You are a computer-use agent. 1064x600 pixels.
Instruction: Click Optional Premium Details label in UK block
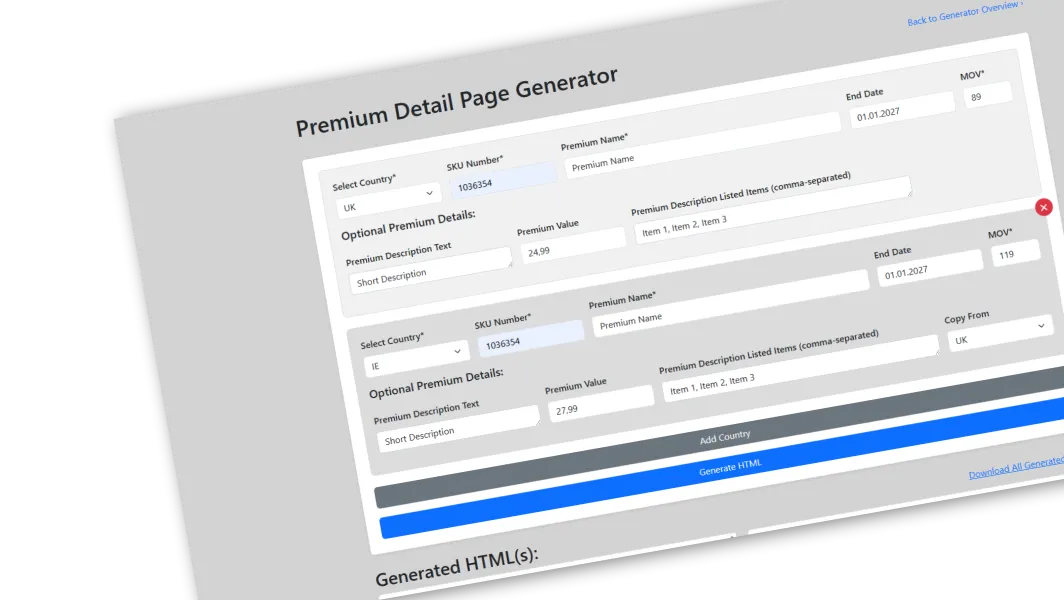click(408, 225)
